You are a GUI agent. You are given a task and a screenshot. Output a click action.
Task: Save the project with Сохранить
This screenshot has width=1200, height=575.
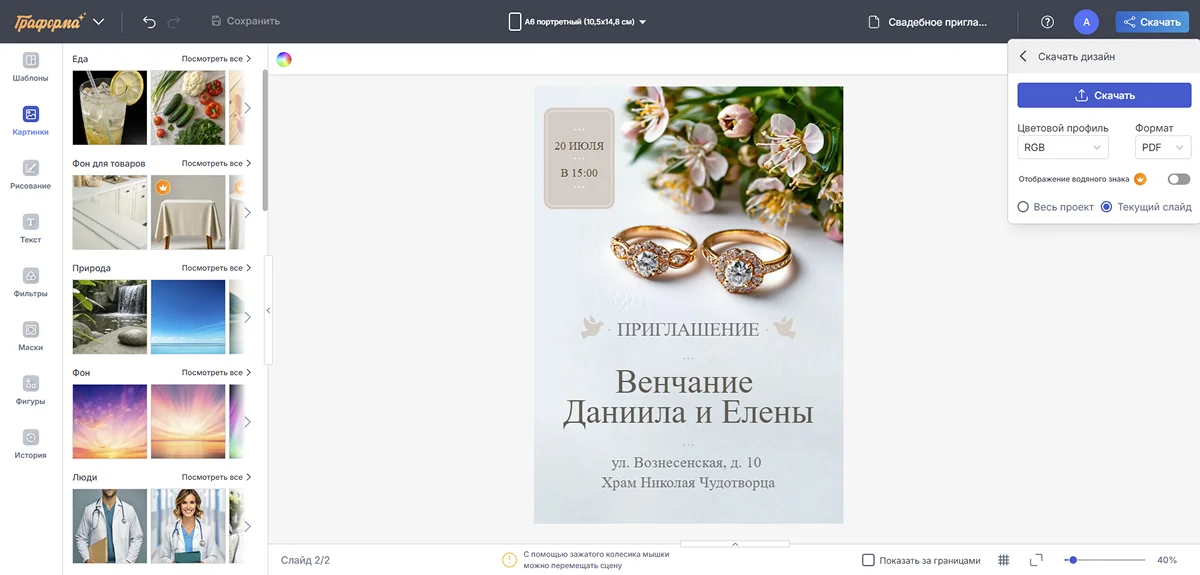click(x=246, y=21)
